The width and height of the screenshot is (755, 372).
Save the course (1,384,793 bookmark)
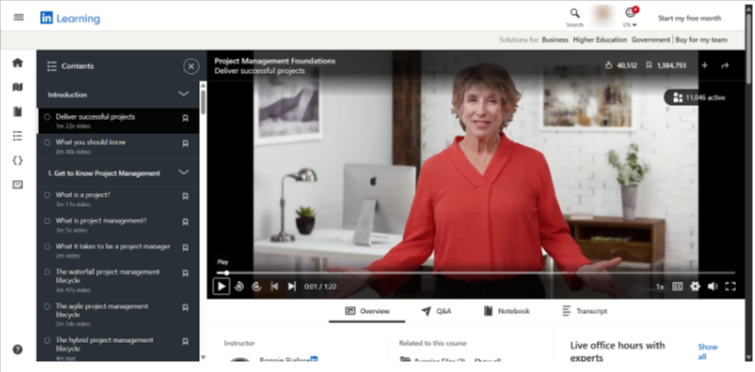coord(667,65)
